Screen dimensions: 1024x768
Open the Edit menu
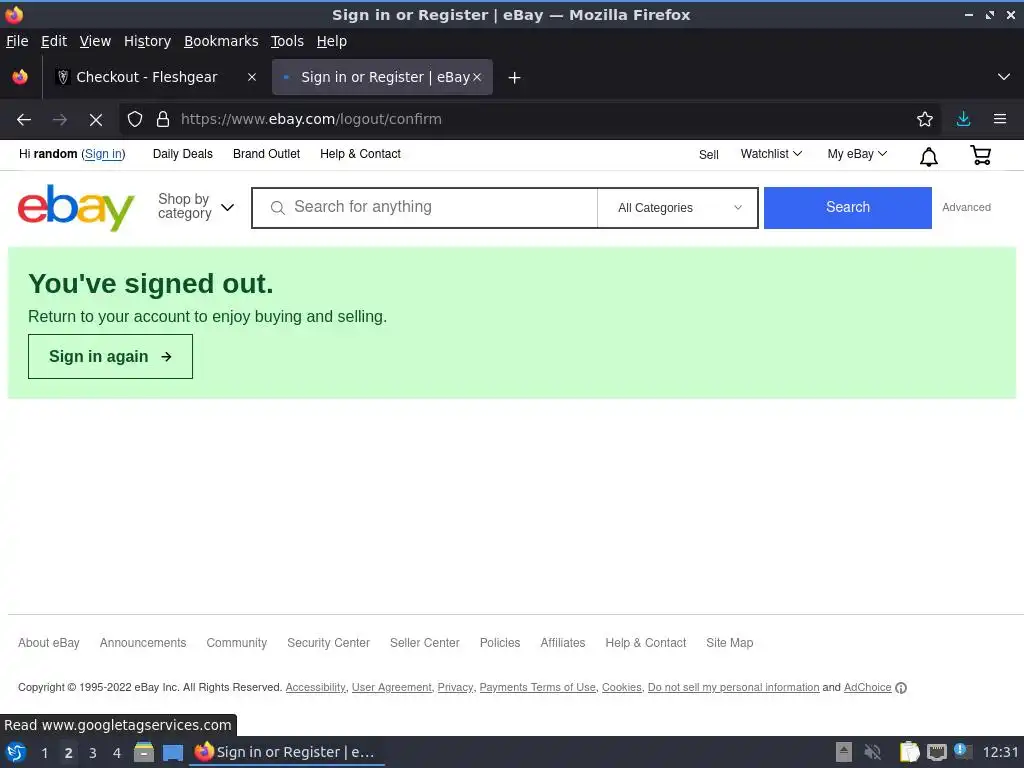click(54, 41)
